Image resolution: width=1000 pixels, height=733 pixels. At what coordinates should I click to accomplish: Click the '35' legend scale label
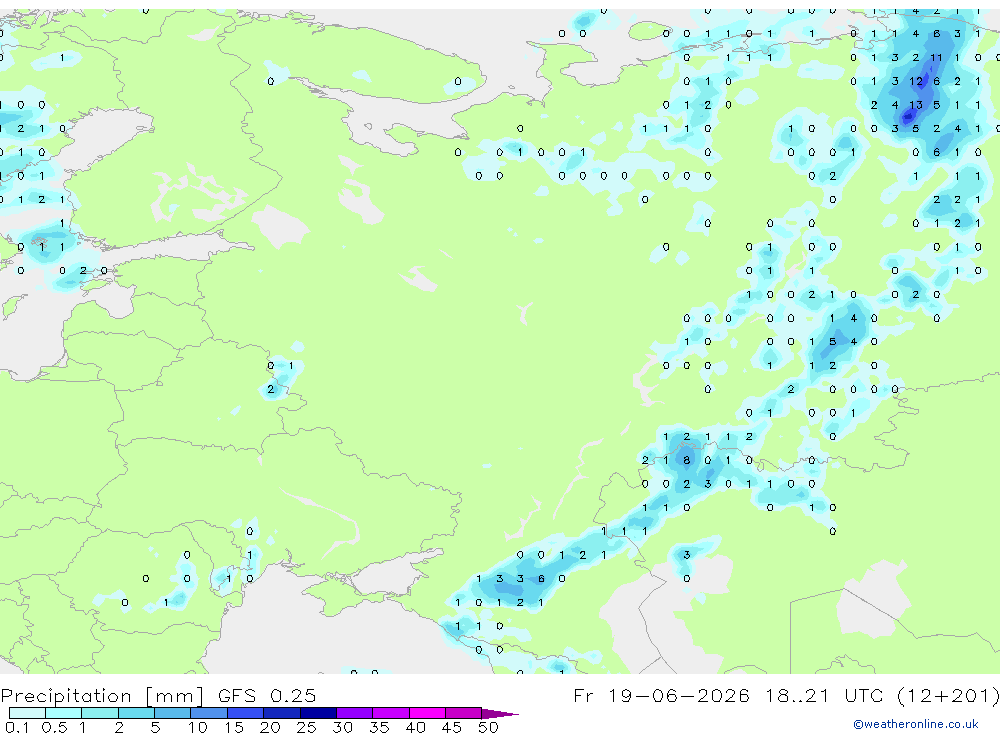(x=379, y=727)
